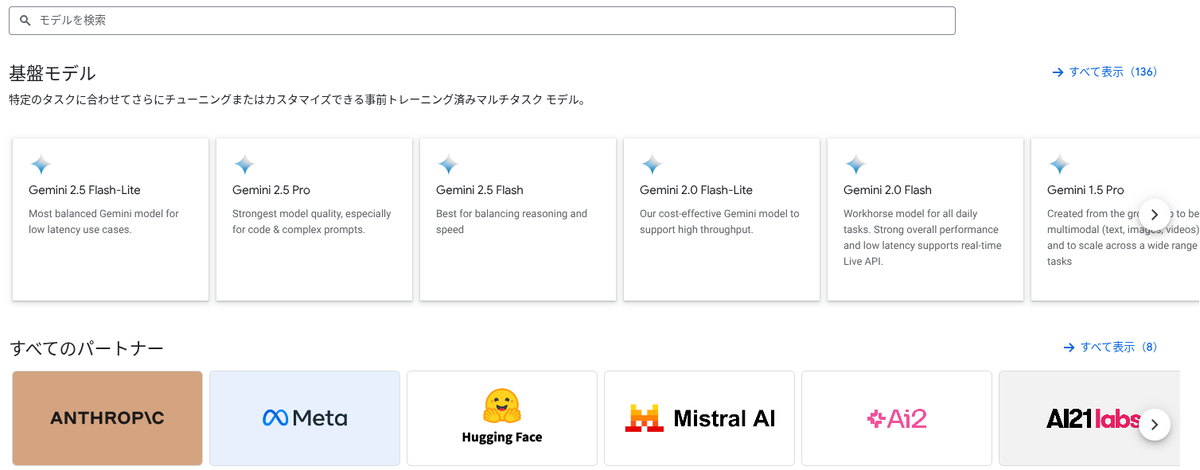Select the Ai2 partner tile
The image size is (1200, 470).
click(897, 418)
